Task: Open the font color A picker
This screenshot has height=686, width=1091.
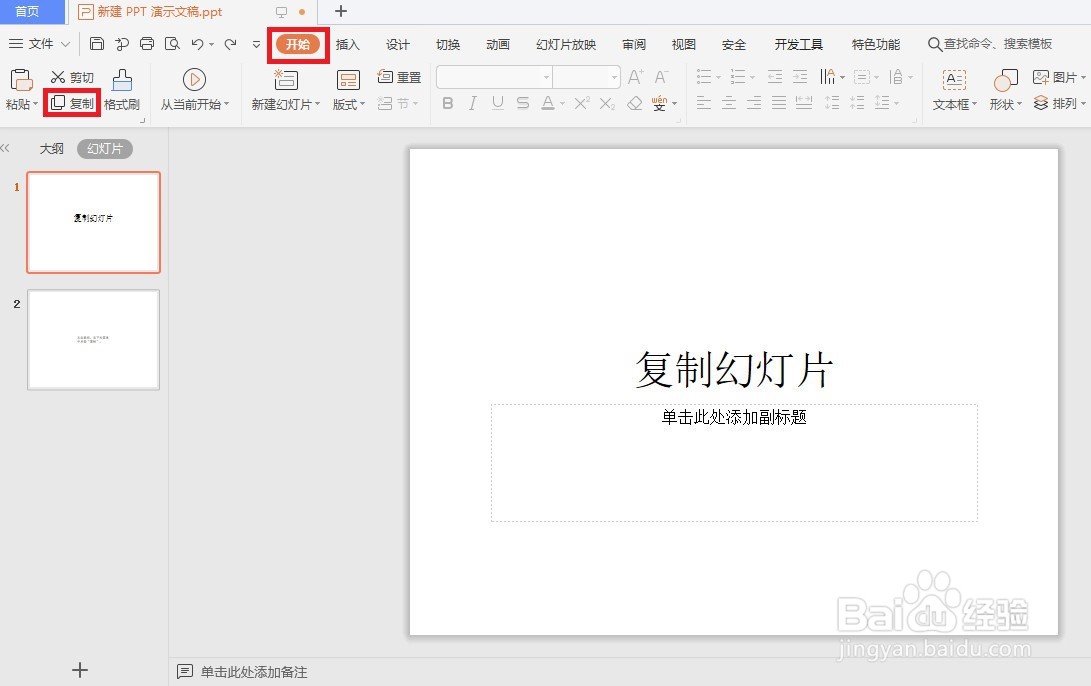Action: (x=548, y=103)
